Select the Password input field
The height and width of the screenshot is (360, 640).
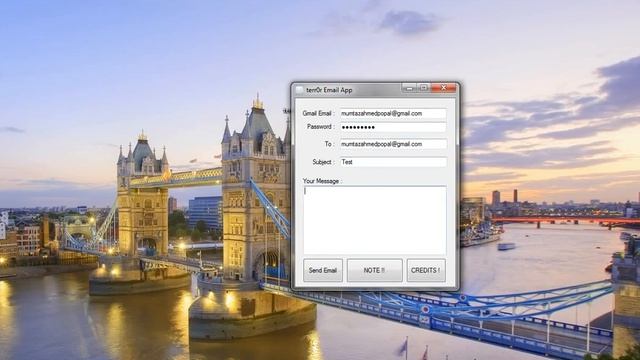pyautogui.click(x=393, y=127)
